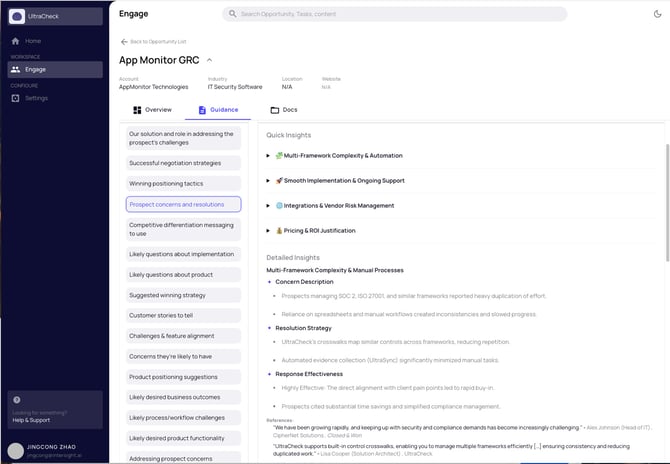Screen dimensions: 670x464
Task: Select Prospect concerns and resolutions topic
Action: (x=183, y=204)
